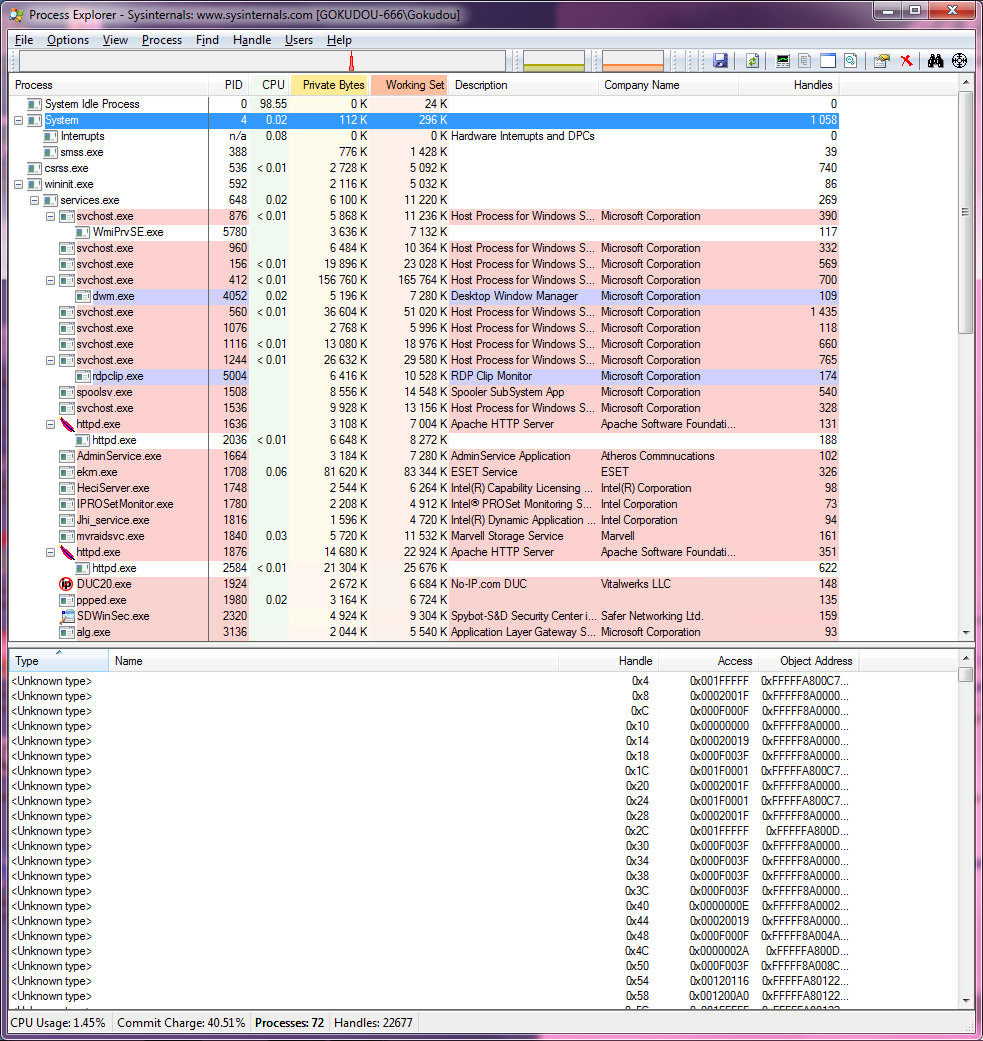Sort lower pane by Type column header
Image resolution: width=983 pixels, height=1041 pixels.
(59, 661)
